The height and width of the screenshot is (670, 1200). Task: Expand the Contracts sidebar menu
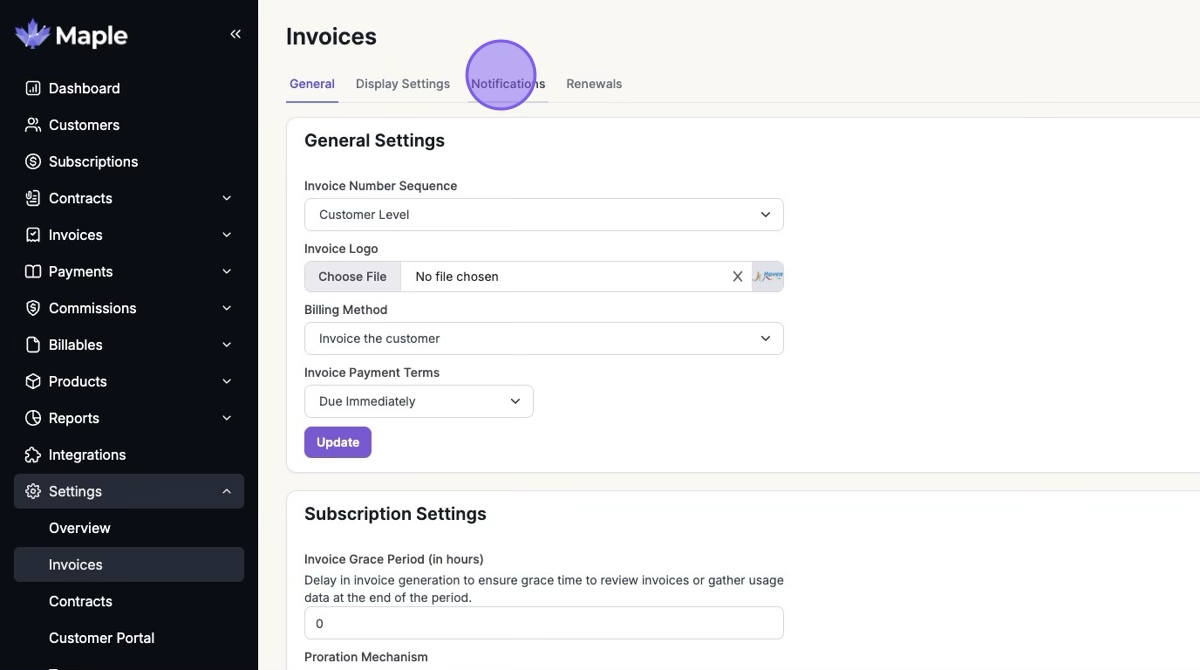click(227, 198)
